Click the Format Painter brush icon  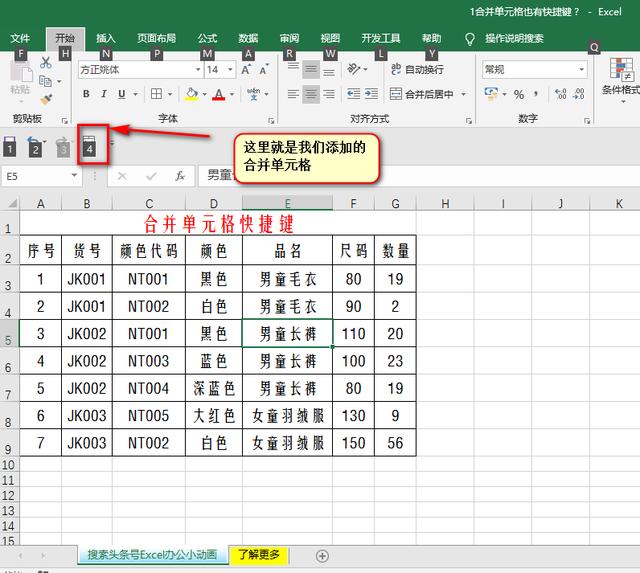coord(47,100)
